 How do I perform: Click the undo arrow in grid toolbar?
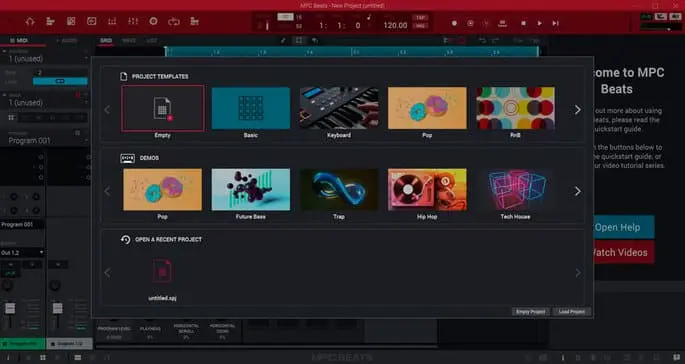click(315, 41)
